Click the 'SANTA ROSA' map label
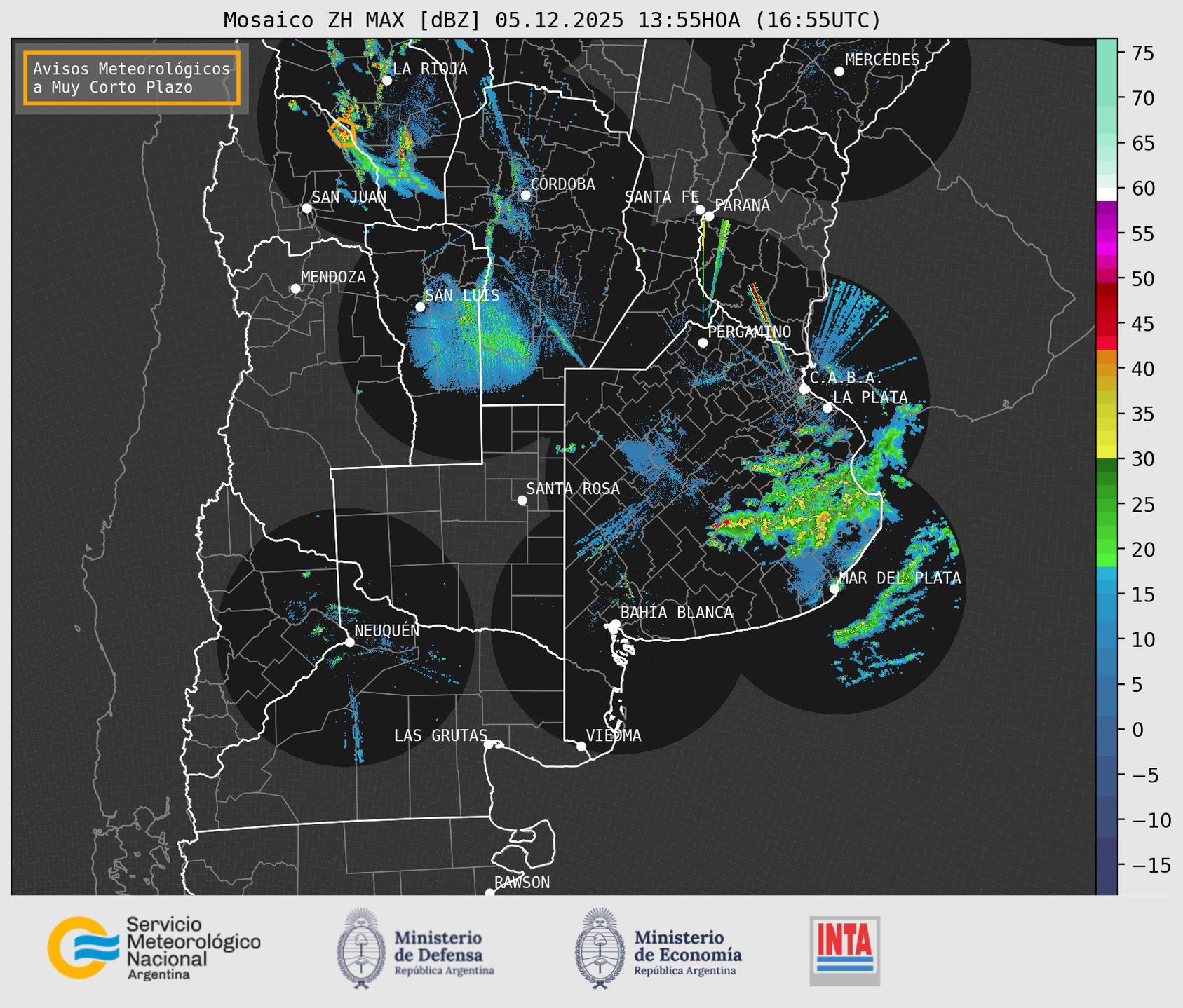1183x1008 pixels. (x=573, y=489)
